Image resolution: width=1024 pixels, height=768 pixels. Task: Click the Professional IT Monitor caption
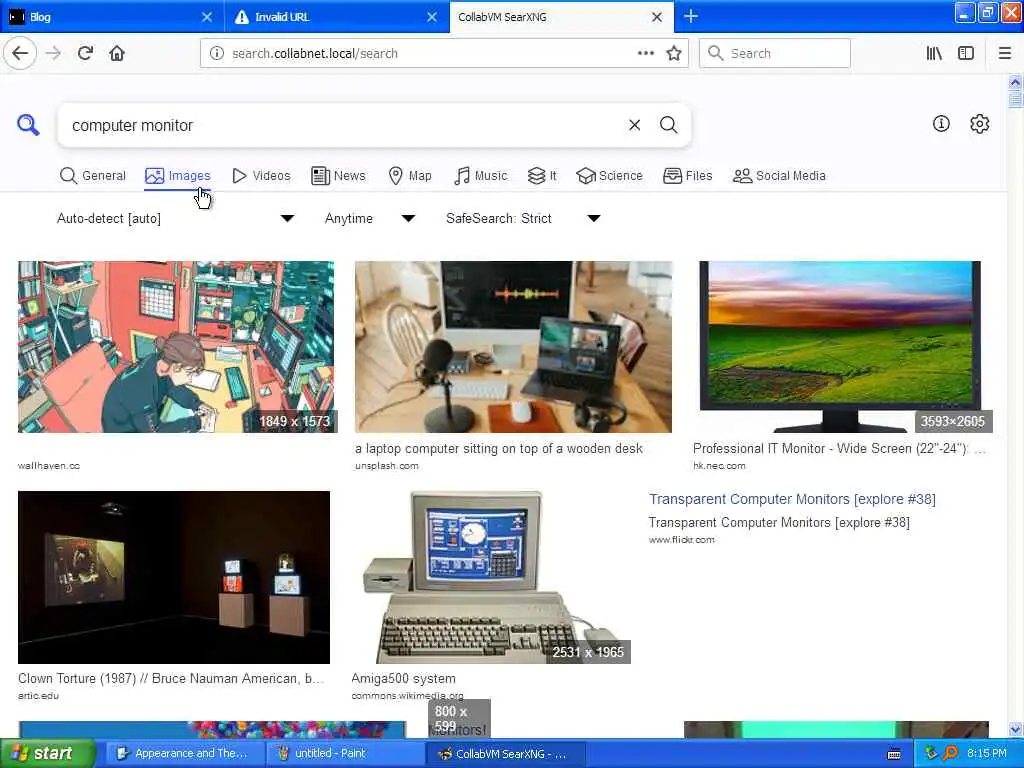click(839, 449)
